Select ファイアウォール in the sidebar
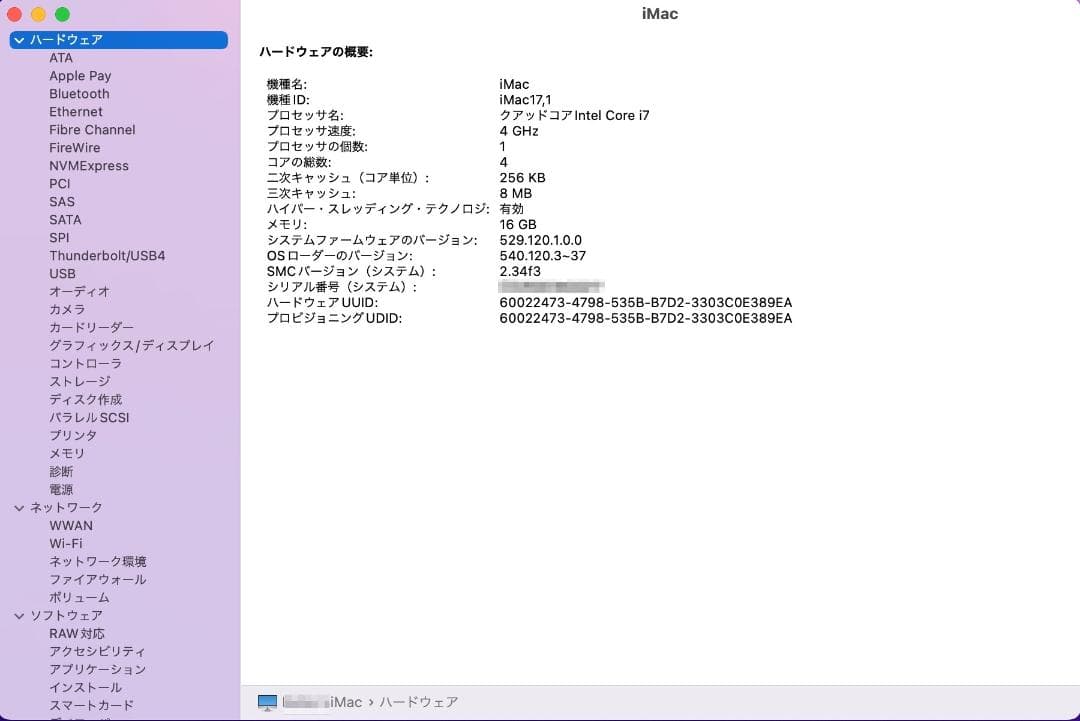Viewport: 1080px width, 721px height. [x=98, y=579]
